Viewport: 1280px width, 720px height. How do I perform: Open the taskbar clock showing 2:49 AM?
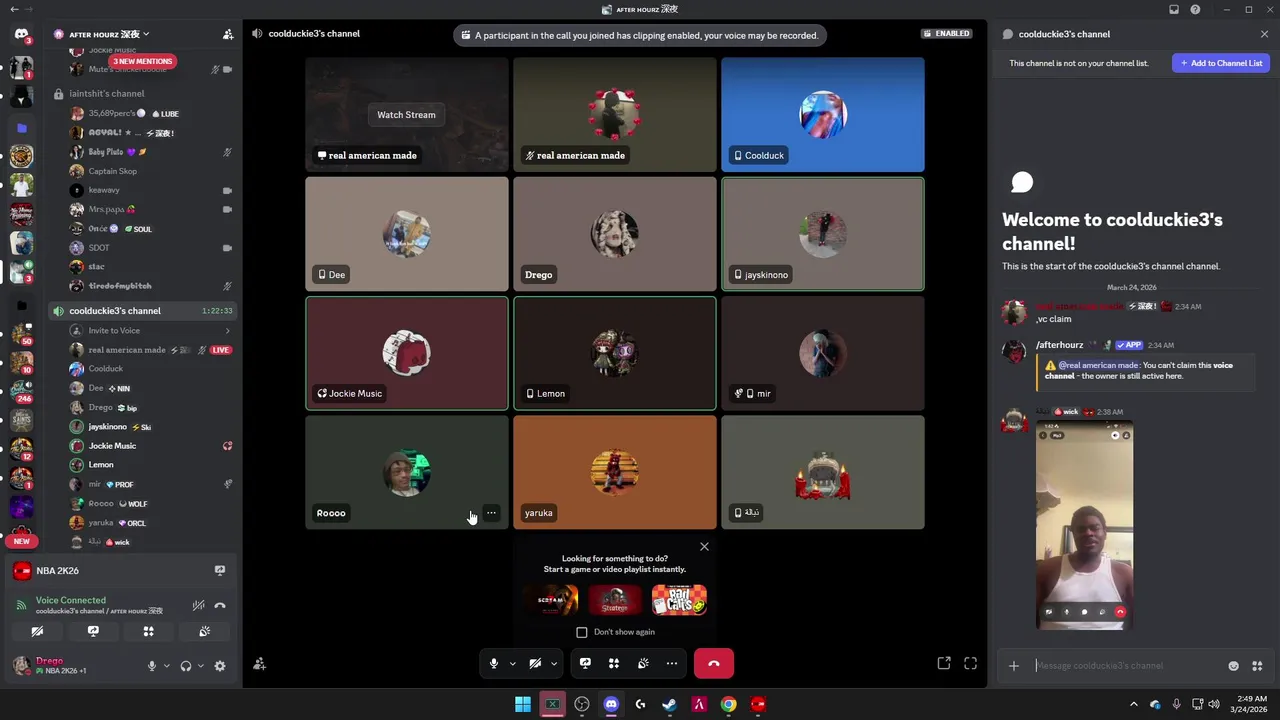coord(1250,704)
